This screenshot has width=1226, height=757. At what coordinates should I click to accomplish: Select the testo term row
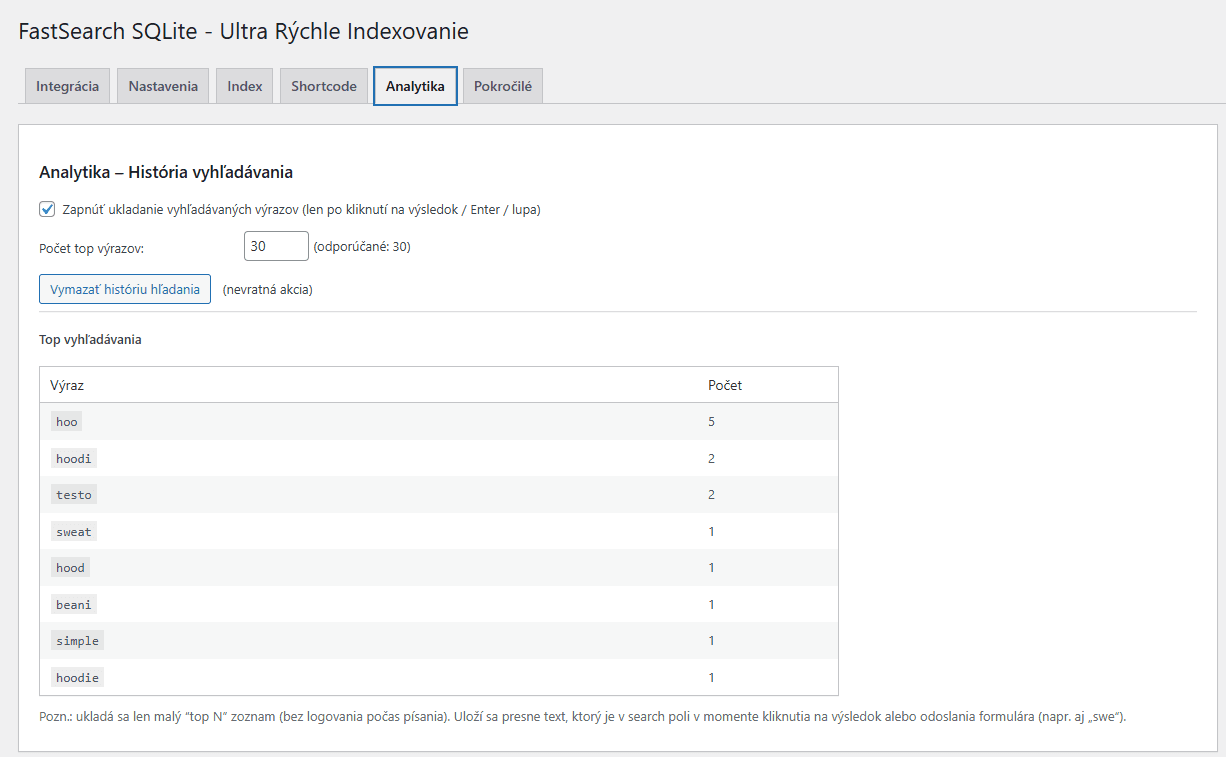click(x=73, y=494)
